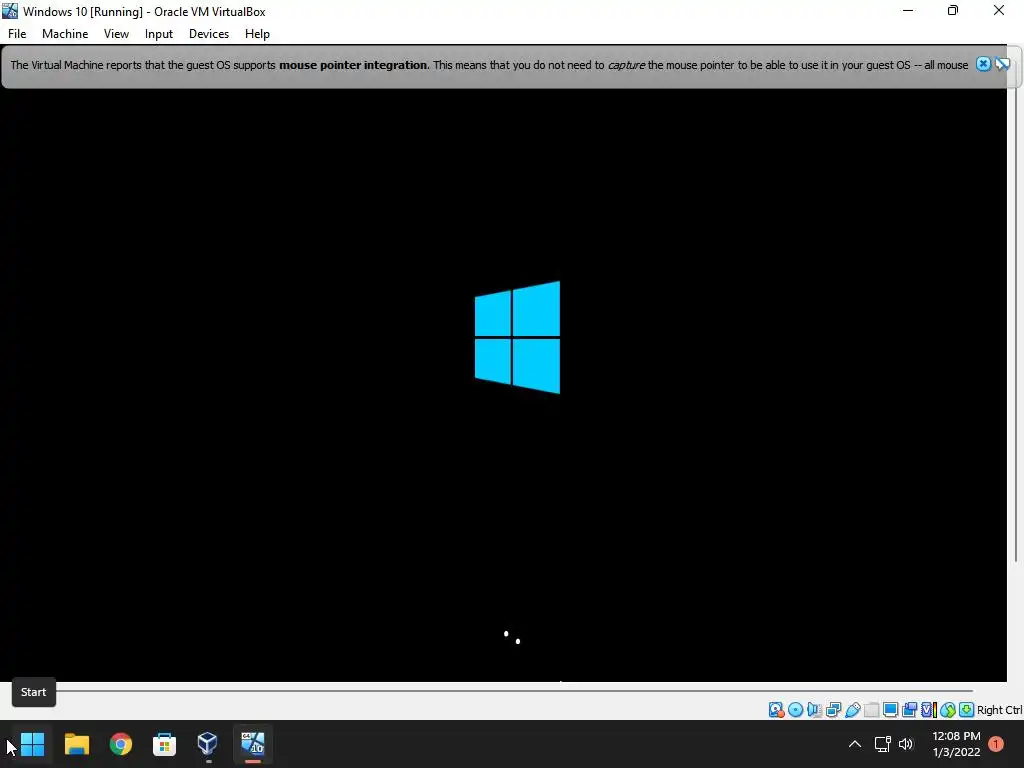This screenshot has width=1024, height=768.
Task: Open the Help menu
Action: (257, 34)
